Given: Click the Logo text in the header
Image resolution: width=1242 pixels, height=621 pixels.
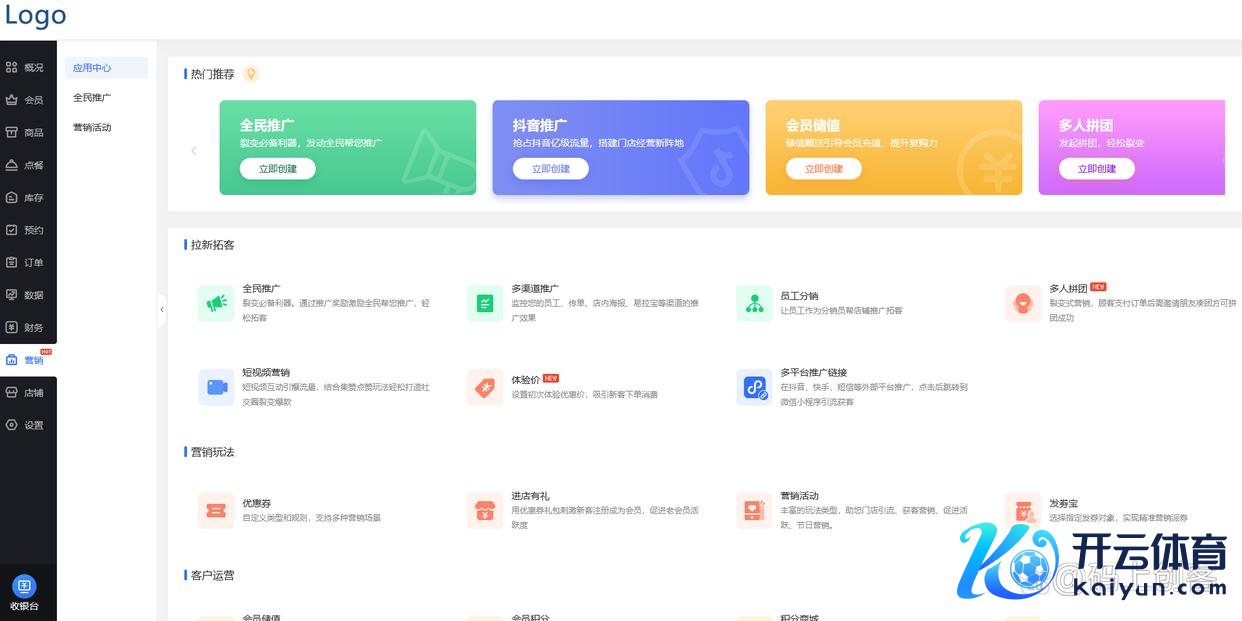Looking at the screenshot, I should click(x=36, y=16).
